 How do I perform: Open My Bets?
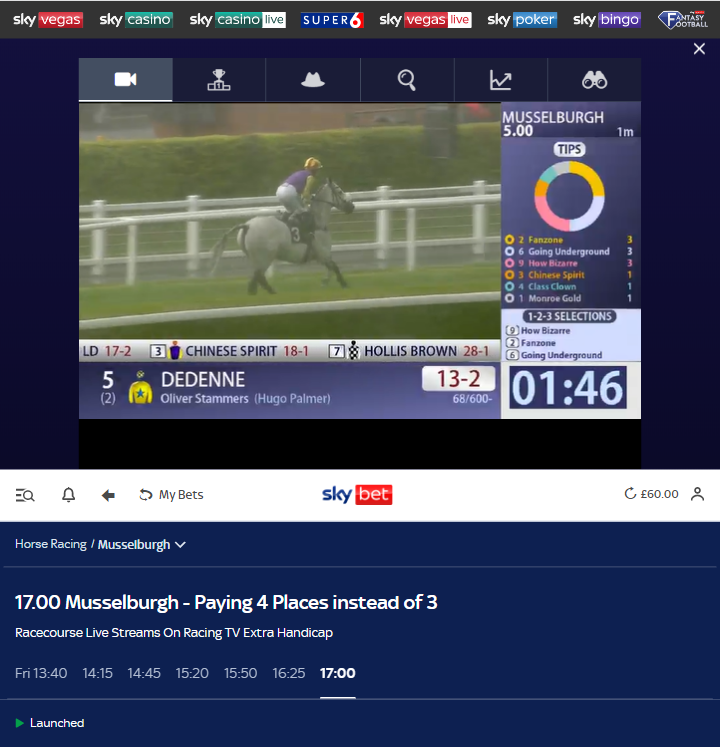coord(171,495)
